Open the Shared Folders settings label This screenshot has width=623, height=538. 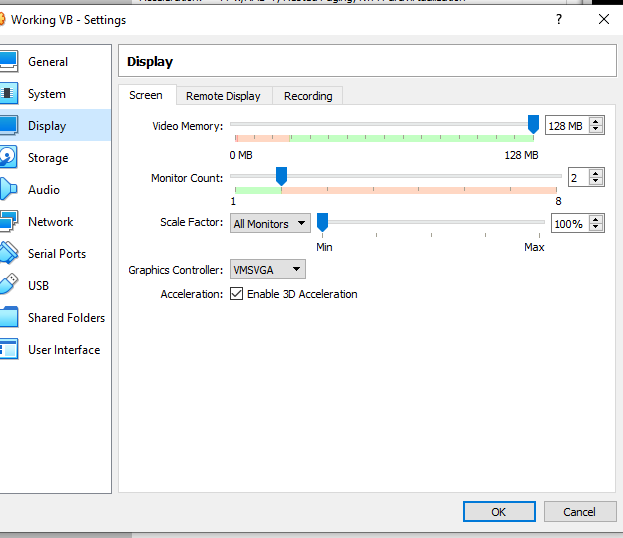click(x=66, y=318)
